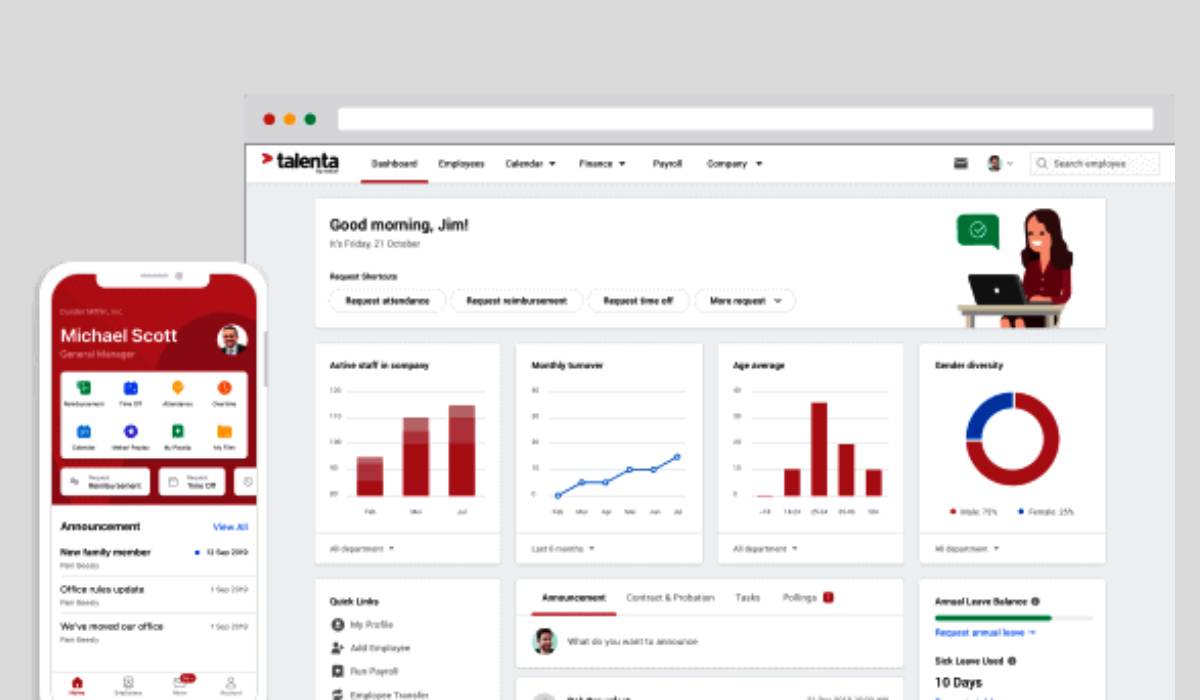Open All department filter under Gender diversity
Image resolution: width=1200 pixels, height=700 pixels.
click(967, 548)
